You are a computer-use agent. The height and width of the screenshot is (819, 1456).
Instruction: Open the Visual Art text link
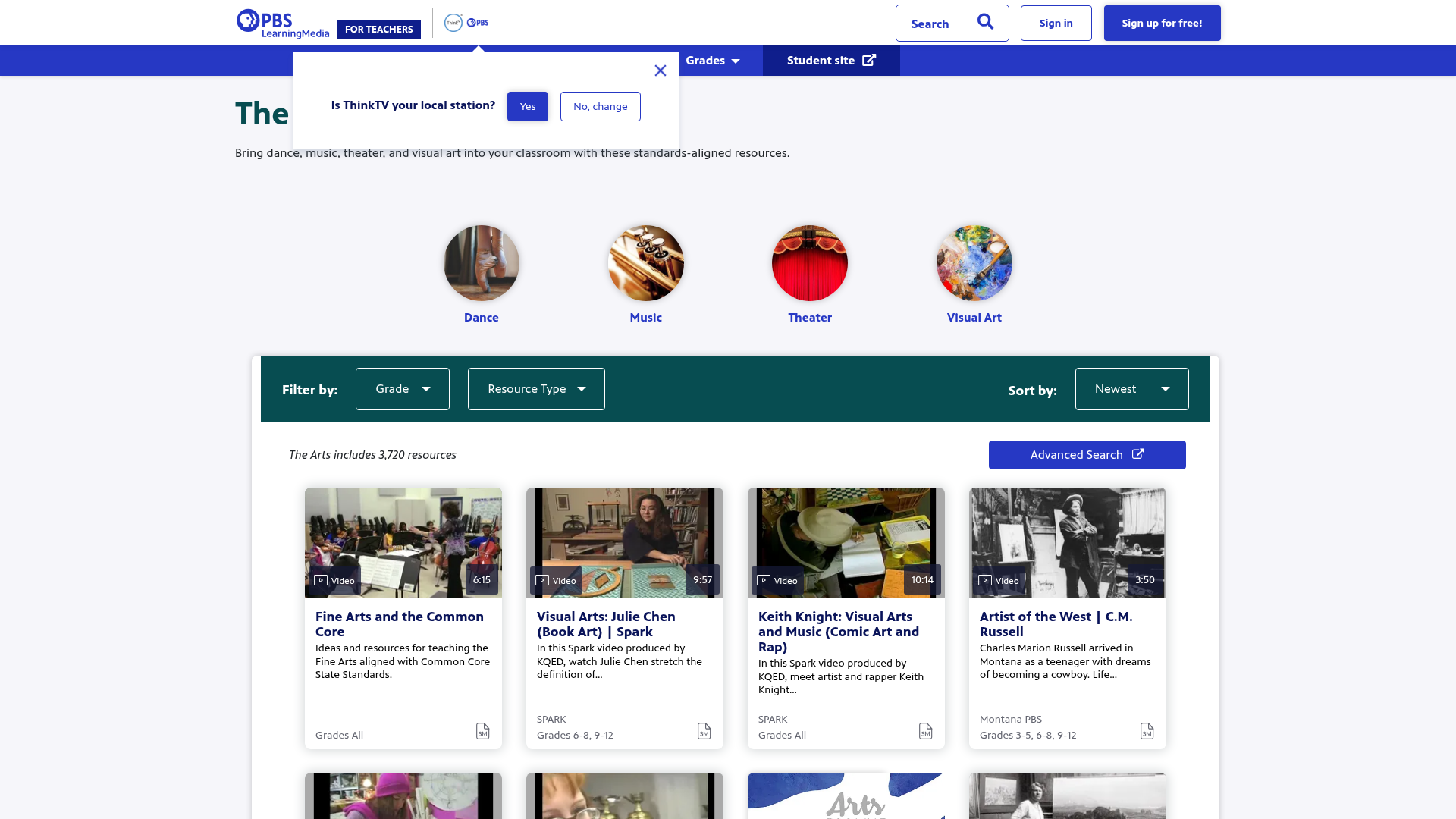tap(974, 318)
